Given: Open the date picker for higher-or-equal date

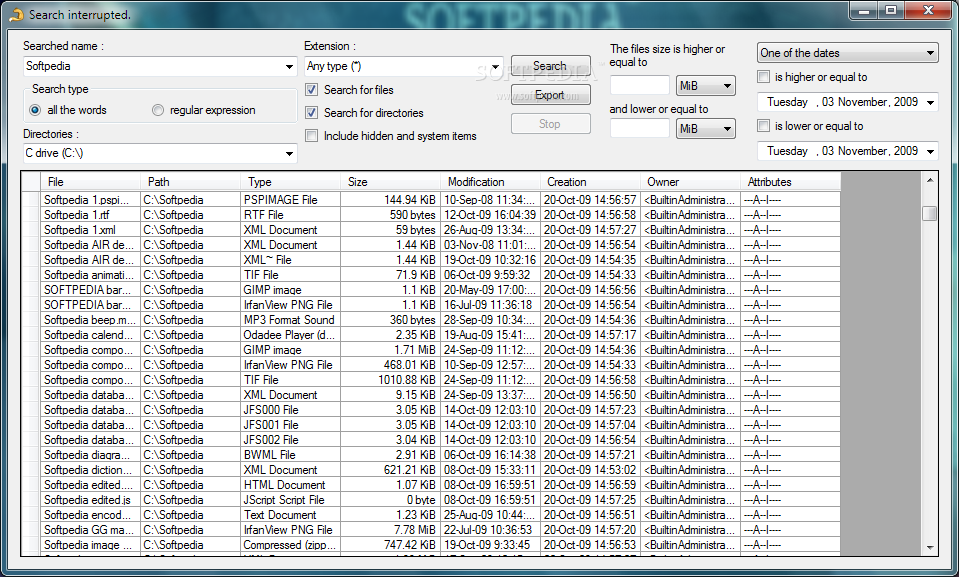Looking at the screenshot, I should point(930,102).
